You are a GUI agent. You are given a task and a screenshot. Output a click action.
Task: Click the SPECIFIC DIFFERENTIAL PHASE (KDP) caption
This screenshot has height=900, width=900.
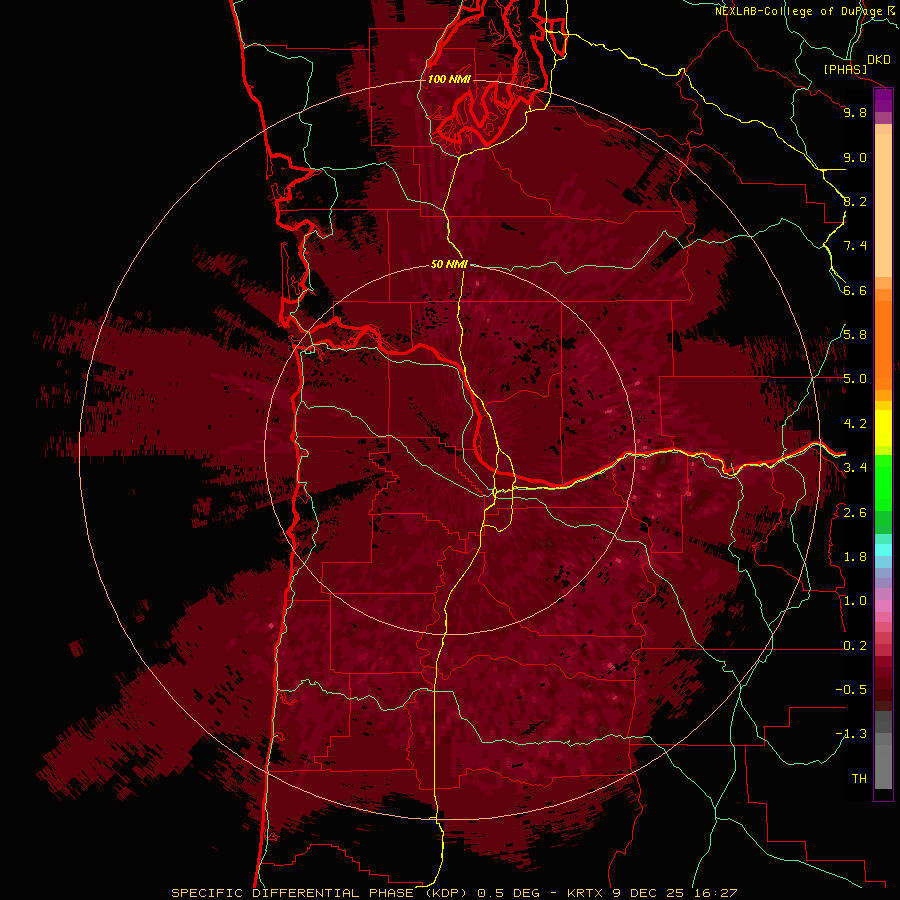click(321, 893)
